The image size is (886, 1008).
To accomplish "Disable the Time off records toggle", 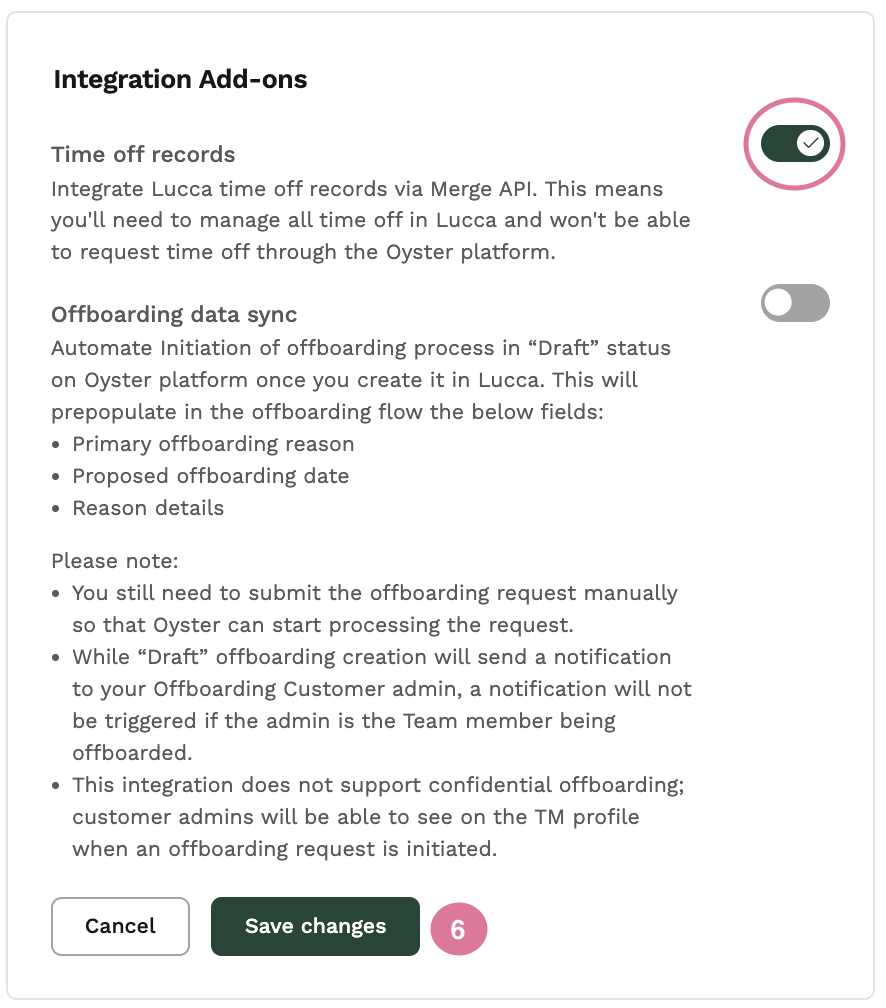I will click(x=795, y=143).
